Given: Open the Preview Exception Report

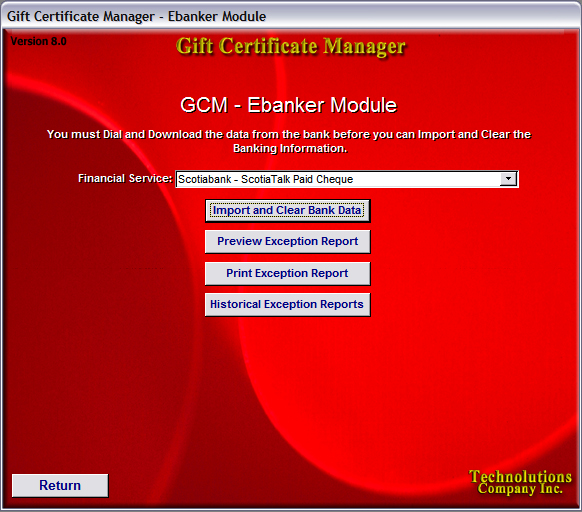Looking at the screenshot, I should click(x=288, y=242).
